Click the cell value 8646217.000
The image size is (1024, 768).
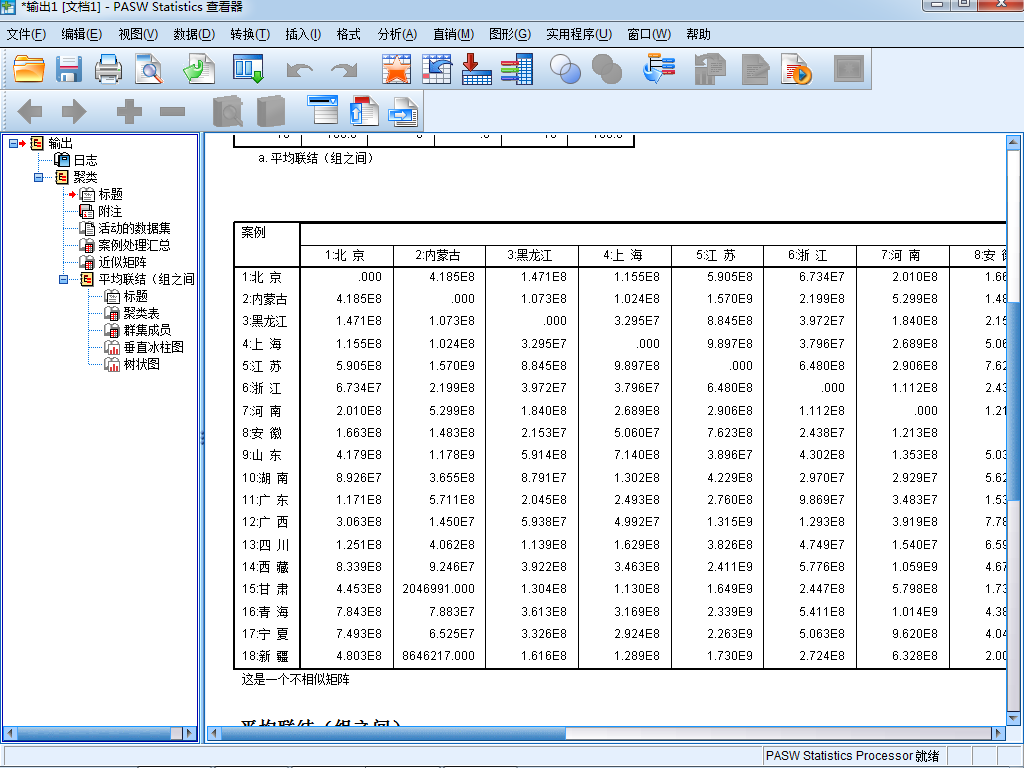438,656
